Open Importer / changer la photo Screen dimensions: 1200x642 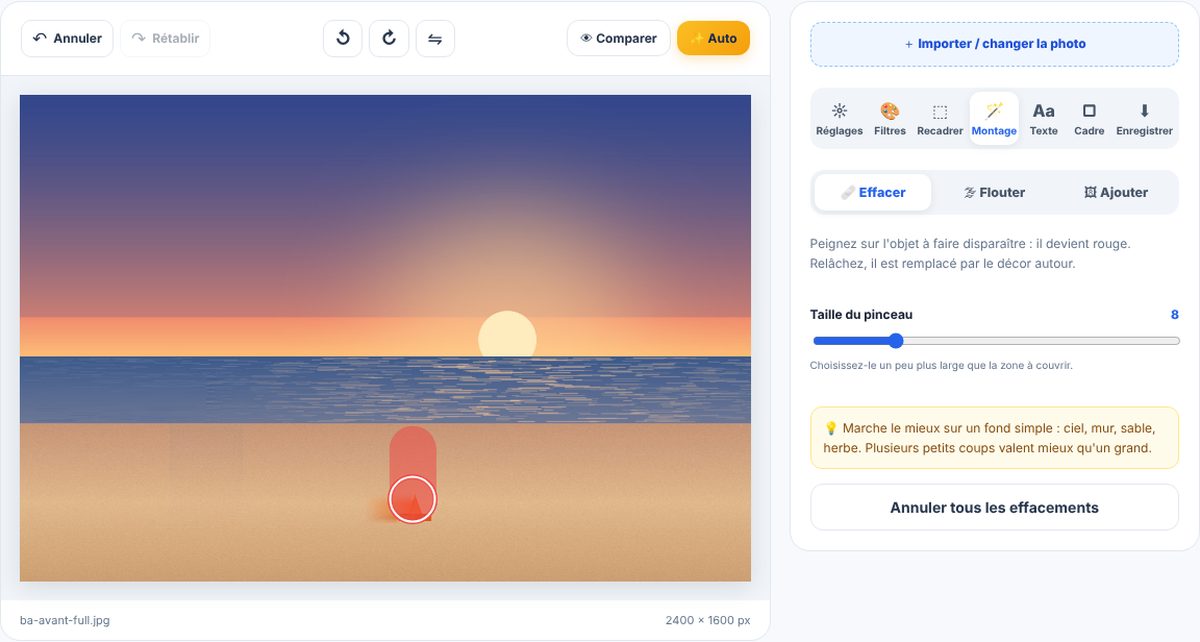pyautogui.click(x=994, y=44)
